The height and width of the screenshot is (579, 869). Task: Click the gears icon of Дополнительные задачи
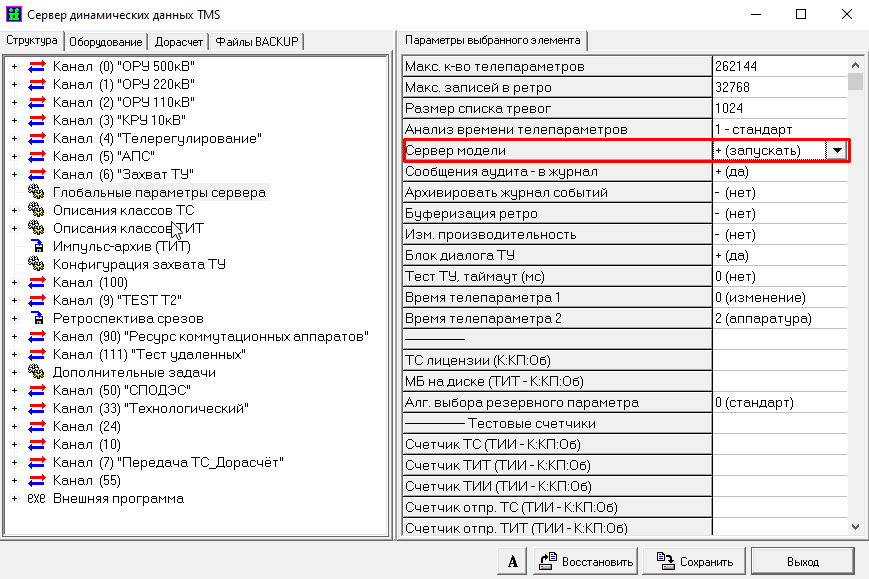tap(36, 372)
